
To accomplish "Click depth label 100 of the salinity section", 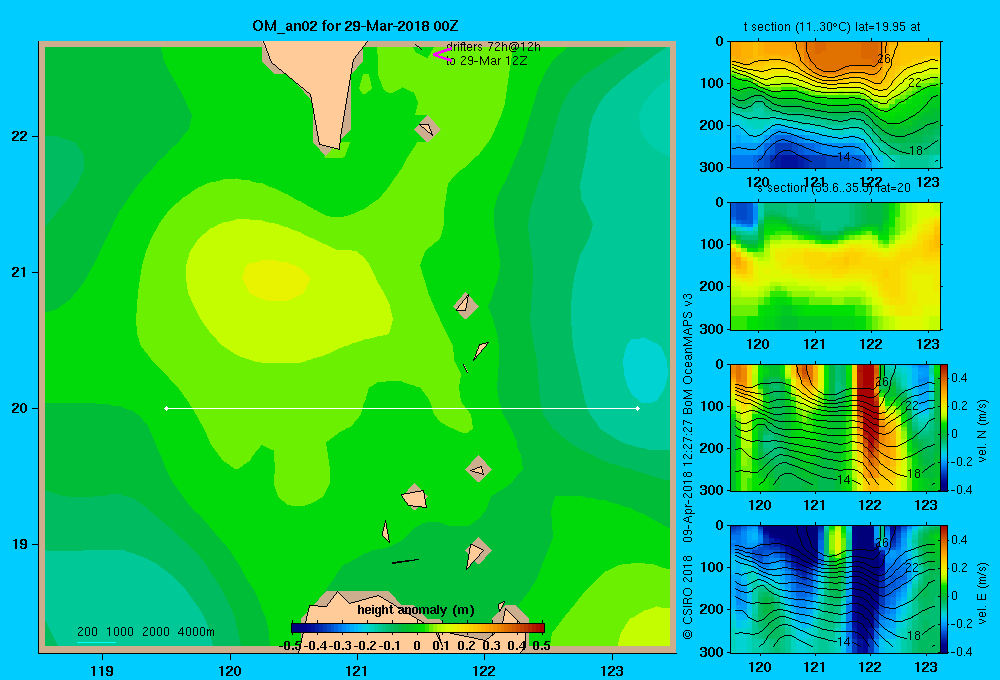I will click(713, 244).
